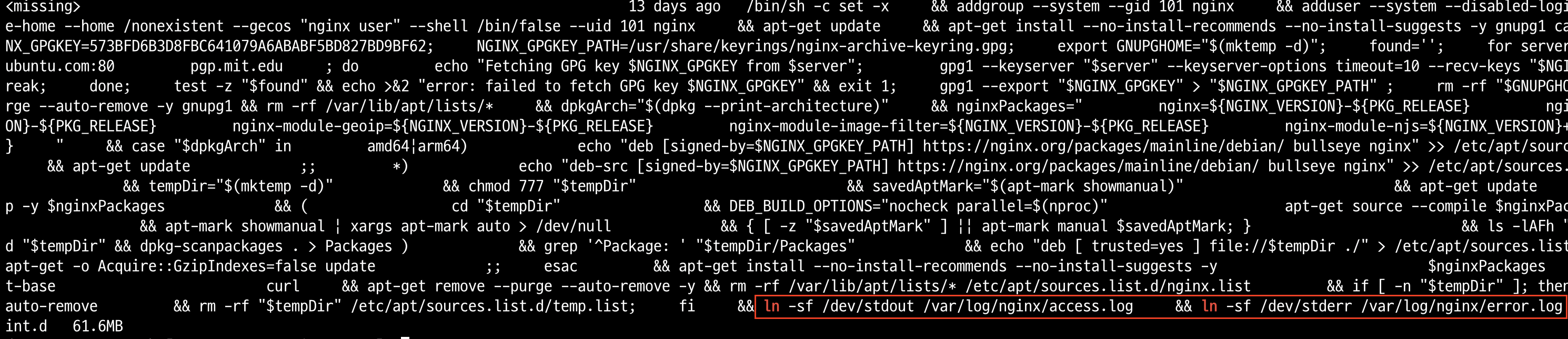Screen dimensions: 1568x339
Task: Click the nginx-module-njs package entry
Action: (x=1426, y=126)
